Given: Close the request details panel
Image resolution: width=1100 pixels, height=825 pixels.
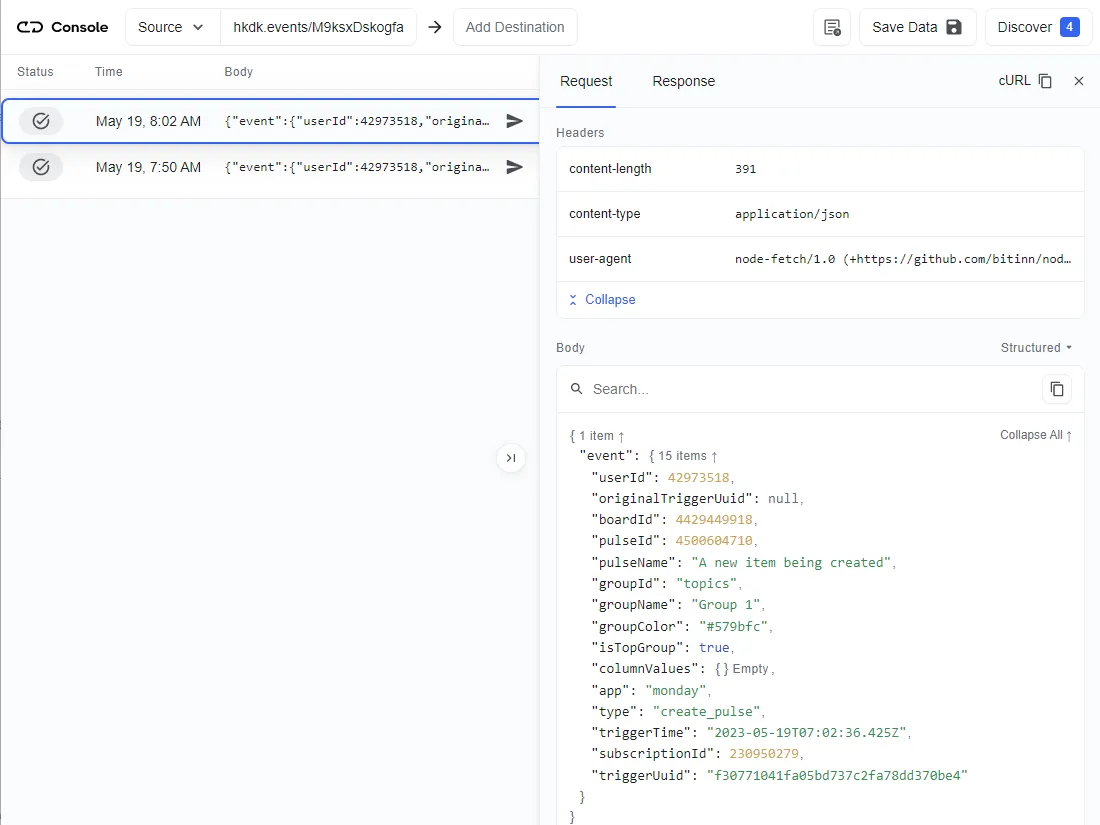Looking at the screenshot, I should click(1079, 81).
